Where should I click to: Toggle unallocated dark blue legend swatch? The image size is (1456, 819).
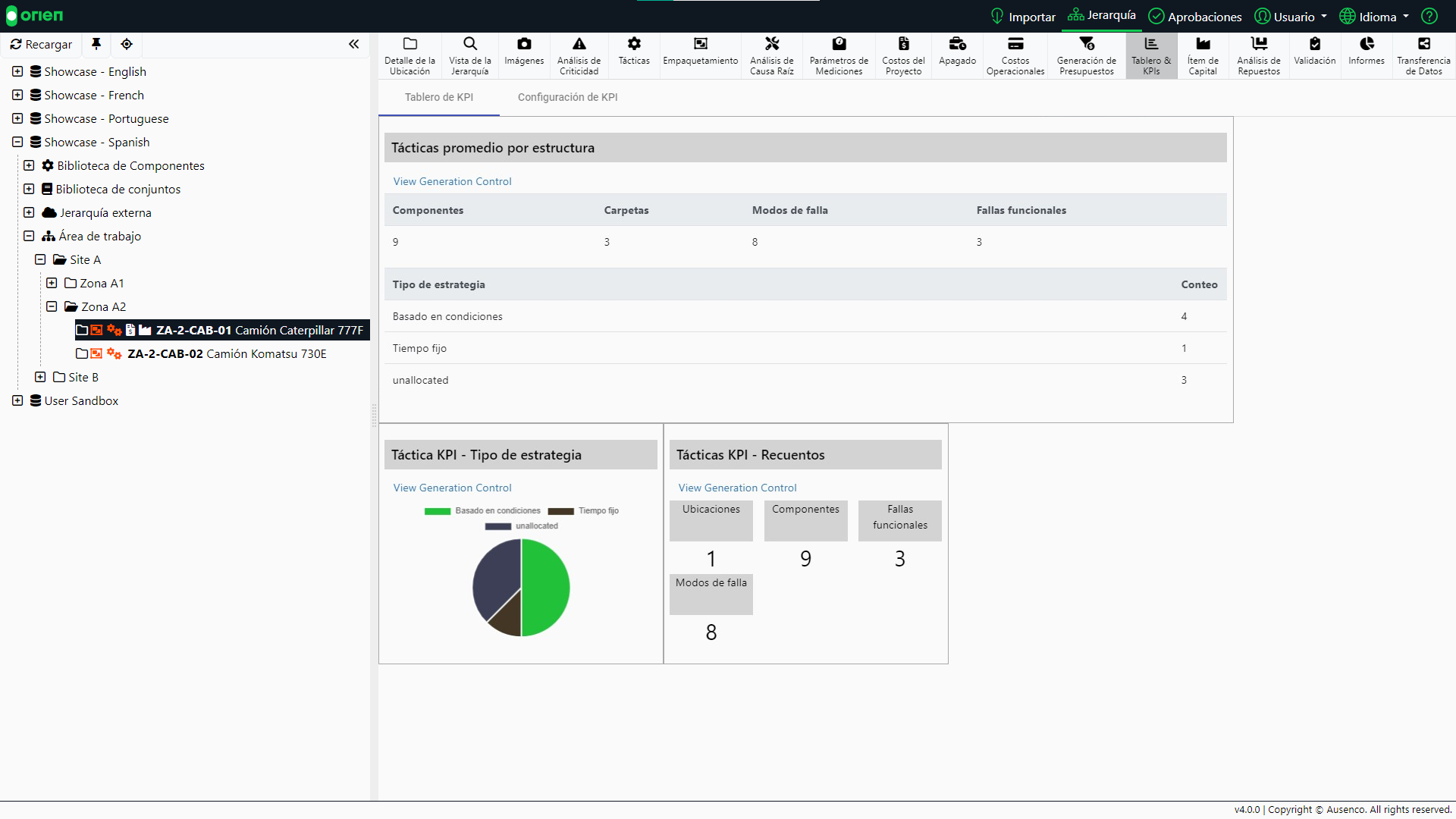(x=498, y=526)
